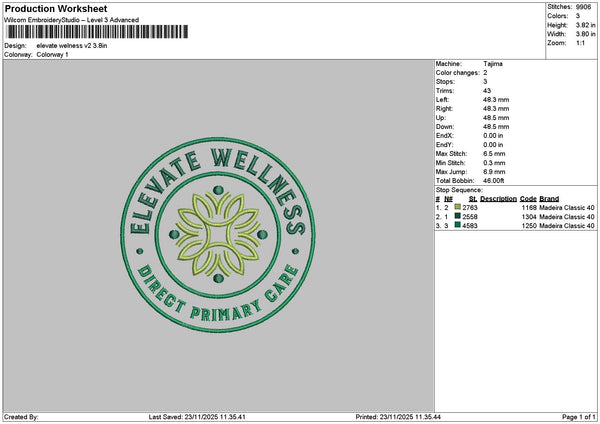
Task: Click the Wilcom EmbroideryStudio Level 3 Advanced text
Action: [72, 20]
